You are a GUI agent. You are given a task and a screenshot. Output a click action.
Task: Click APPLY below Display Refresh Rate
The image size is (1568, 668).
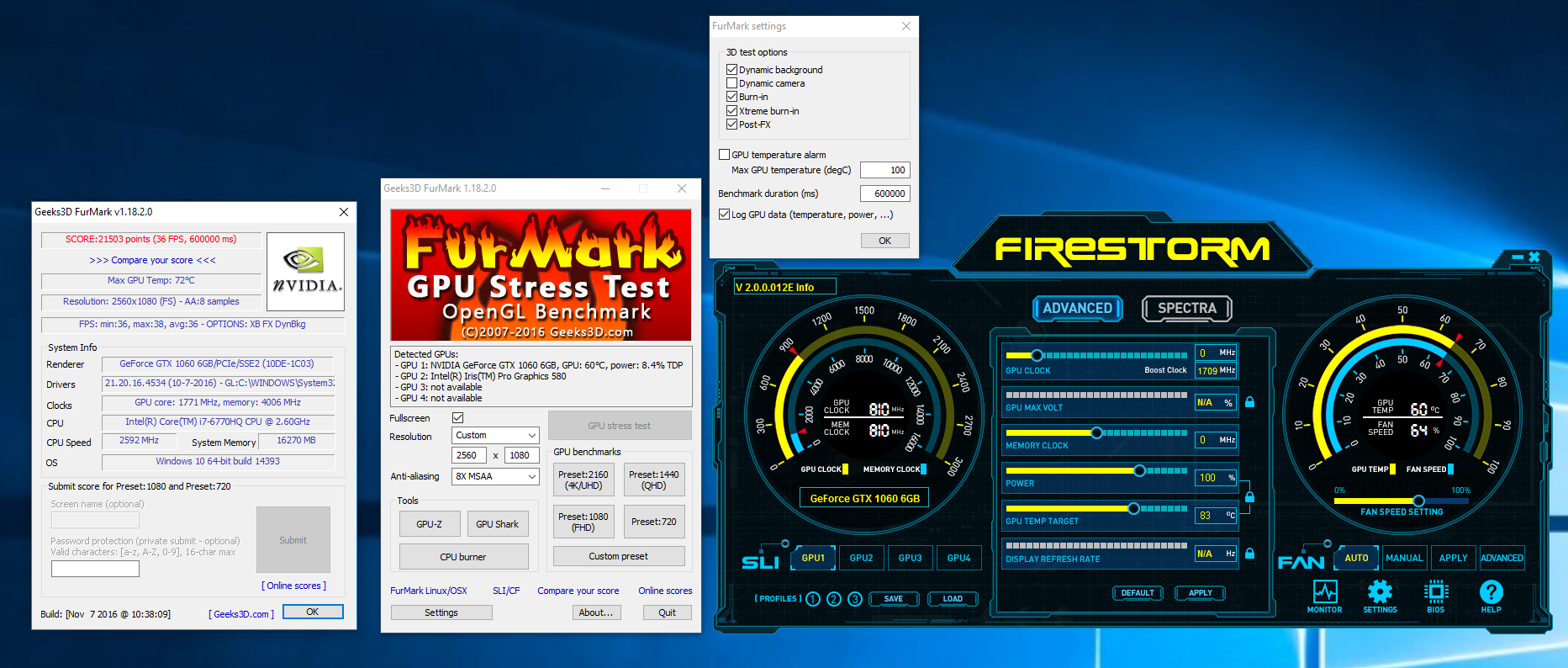1201,593
